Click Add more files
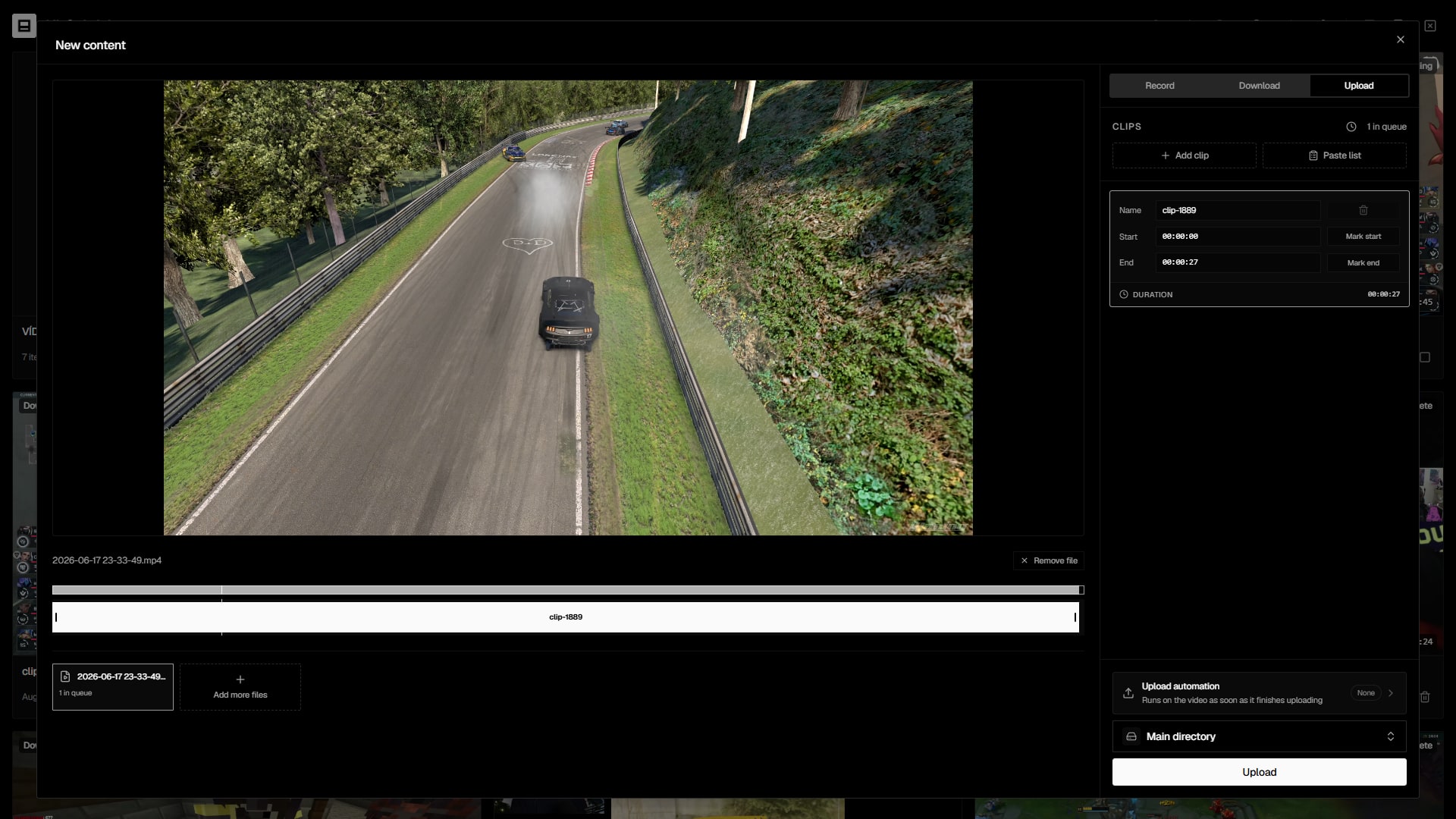The width and height of the screenshot is (1456, 819). tap(240, 687)
